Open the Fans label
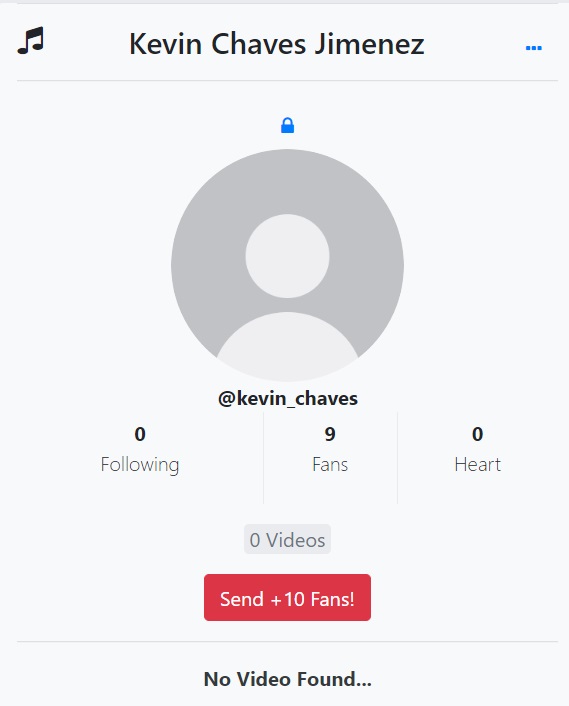This screenshot has height=706, width=569. tap(330, 465)
